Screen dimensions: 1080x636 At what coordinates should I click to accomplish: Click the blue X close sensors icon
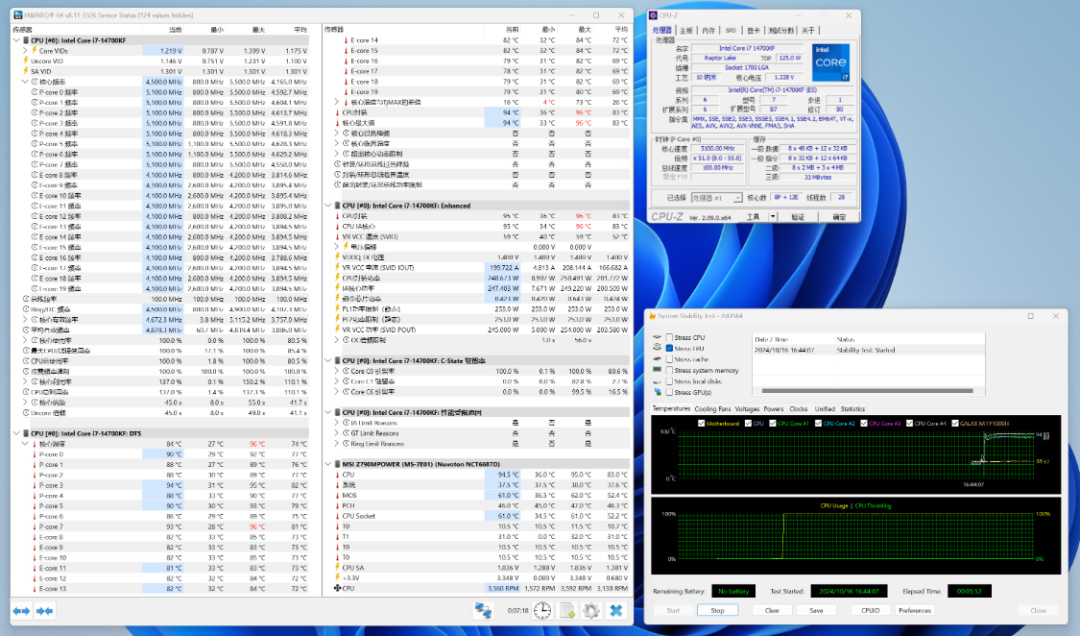pyautogui.click(x=617, y=610)
